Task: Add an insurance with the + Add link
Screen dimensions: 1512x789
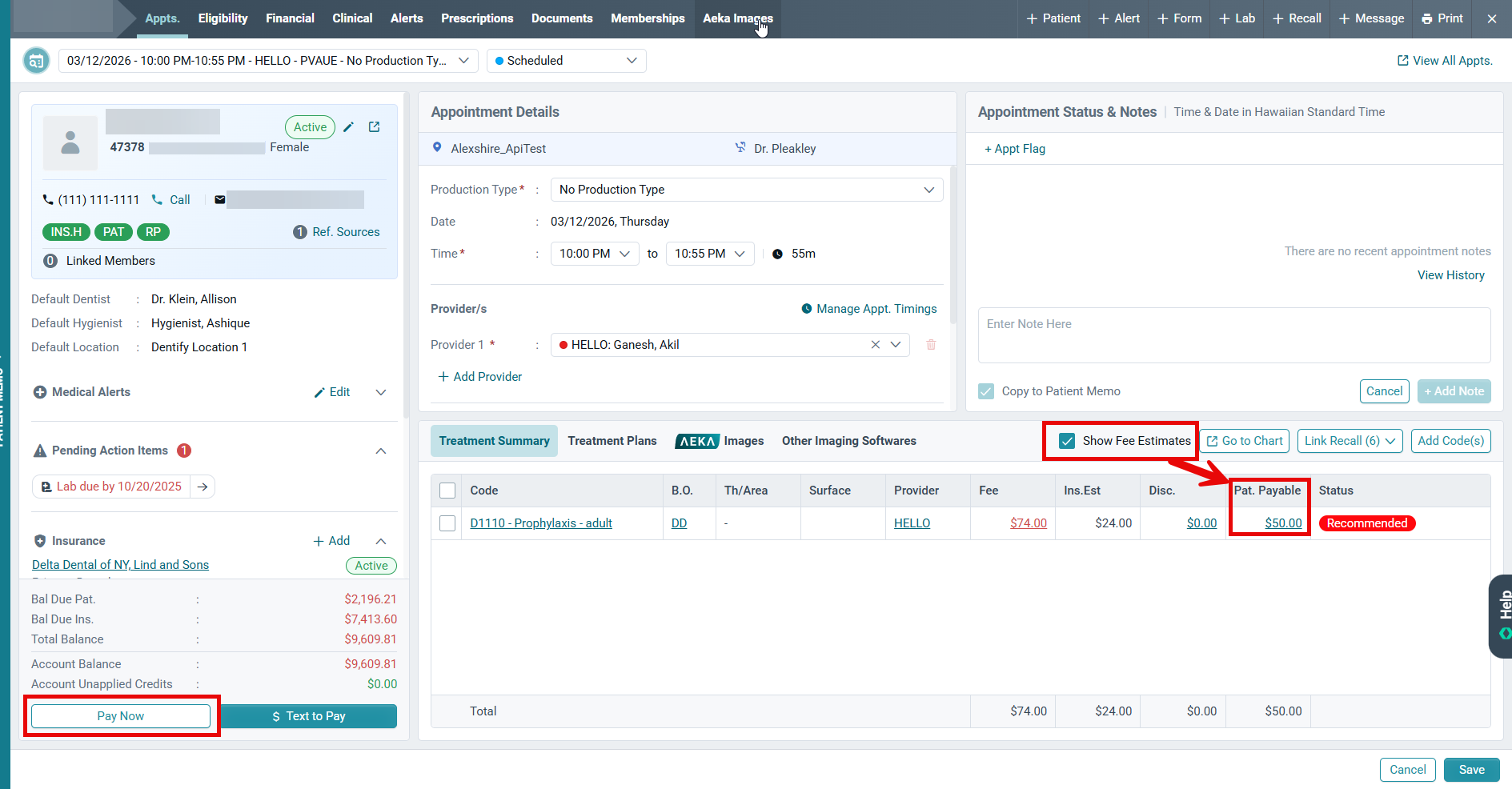Action: pyautogui.click(x=331, y=541)
